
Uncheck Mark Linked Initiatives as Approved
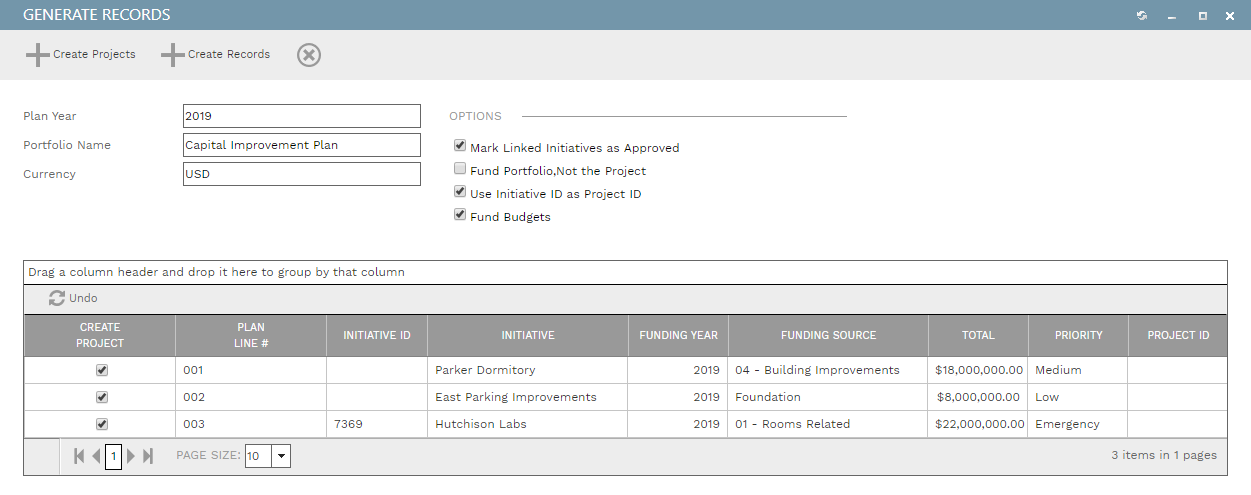(460, 146)
